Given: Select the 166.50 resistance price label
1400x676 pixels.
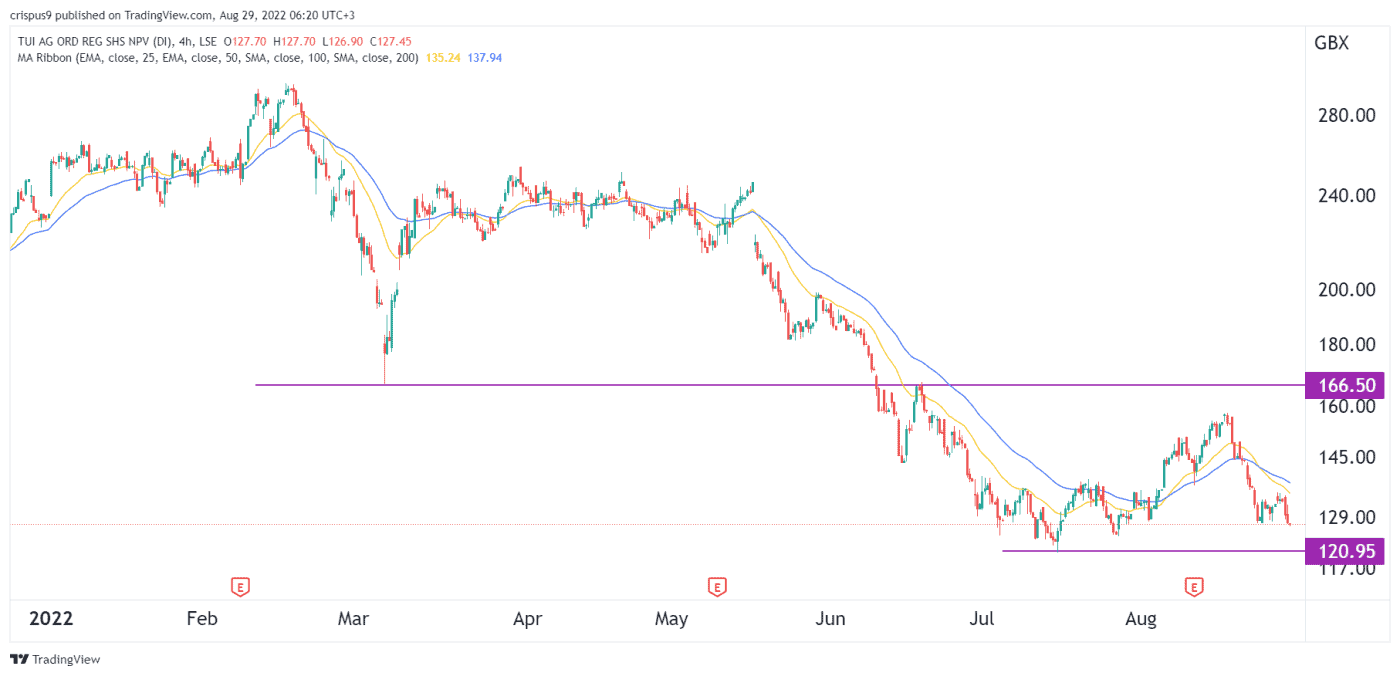Looking at the screenshot, I should click(1347, 385).
